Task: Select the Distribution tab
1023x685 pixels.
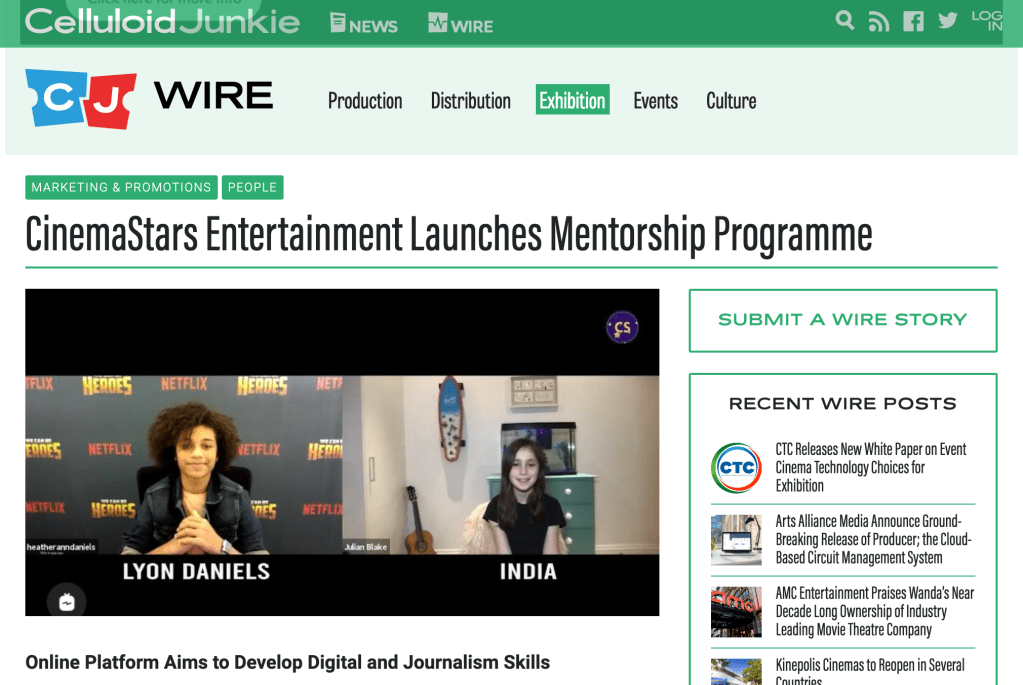Action: (x=470, y=100)
